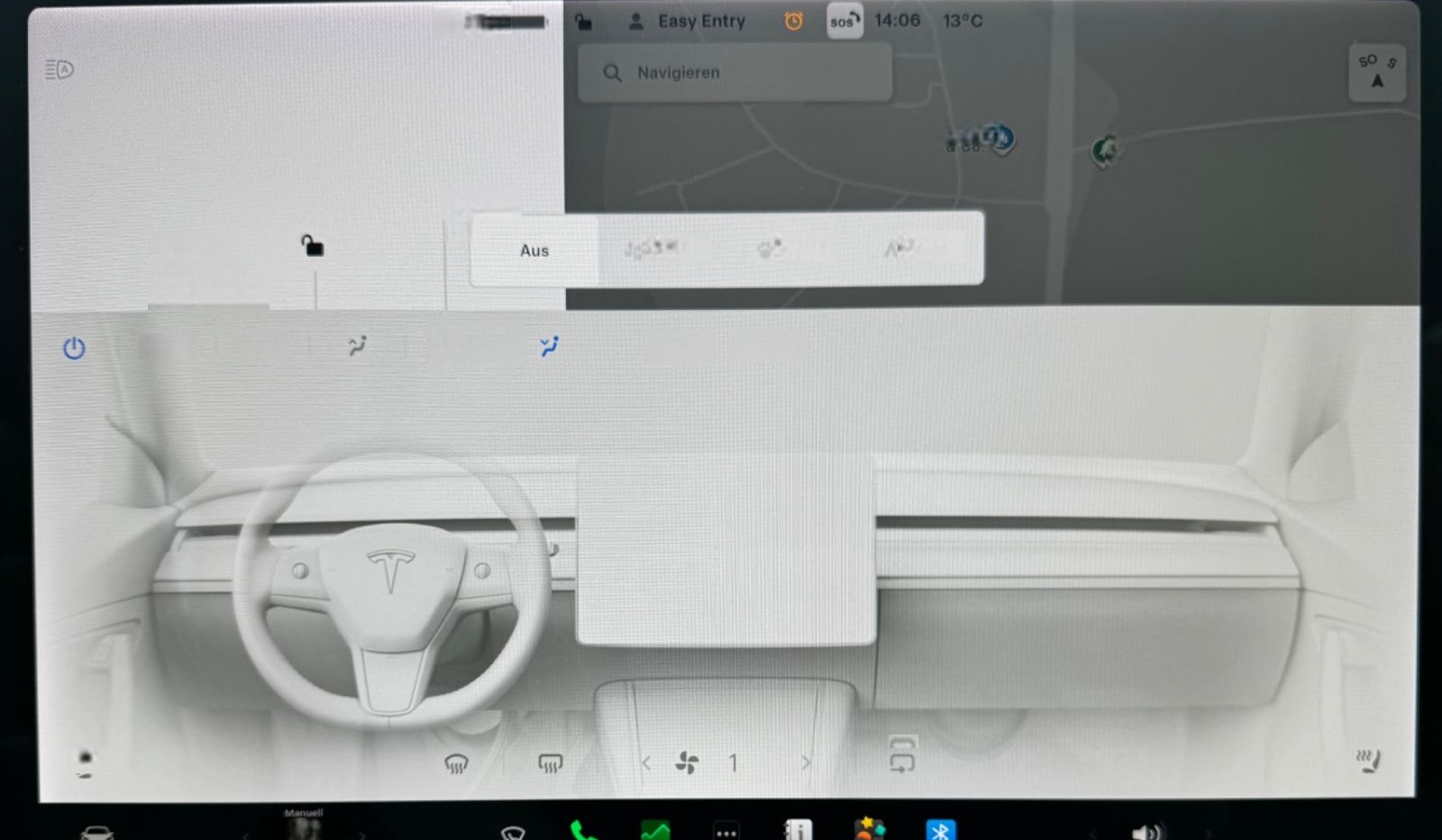Select the green location pin on map
Image resolution: width=1442 pixels, height=840 pixels.
[x=1105, y=151]
